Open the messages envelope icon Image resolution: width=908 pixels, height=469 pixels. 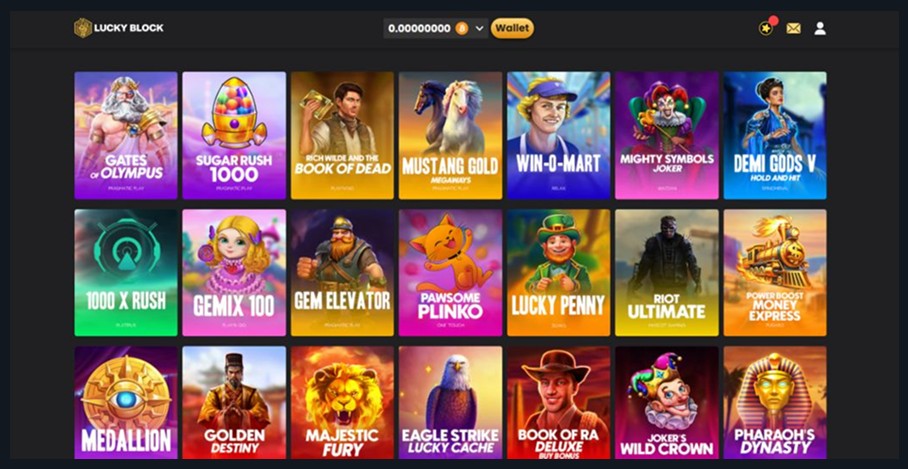coord(793,28)
